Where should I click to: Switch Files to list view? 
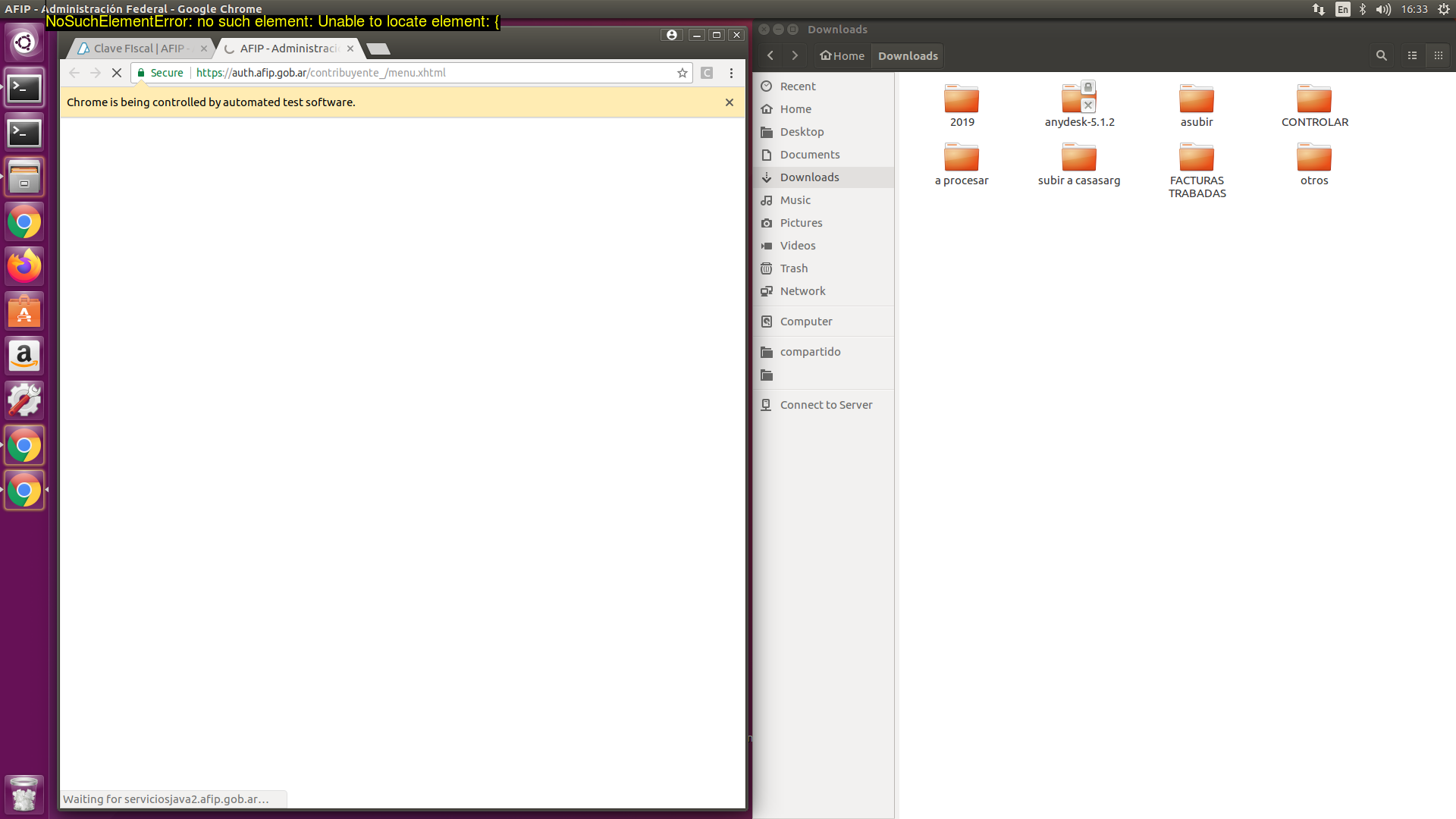pyautogui.click(x=1412, y=55)
